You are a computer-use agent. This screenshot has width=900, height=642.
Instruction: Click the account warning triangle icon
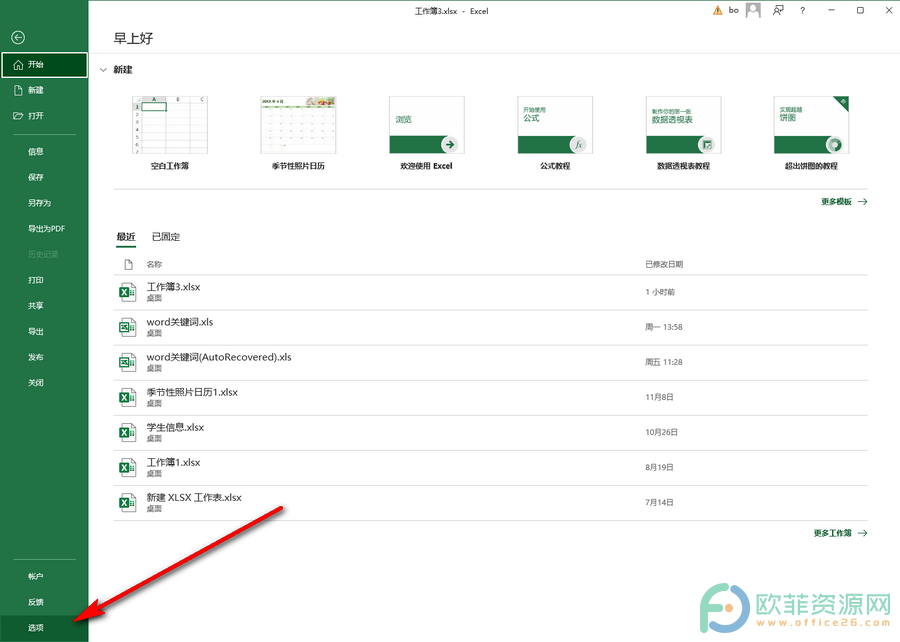717,10
